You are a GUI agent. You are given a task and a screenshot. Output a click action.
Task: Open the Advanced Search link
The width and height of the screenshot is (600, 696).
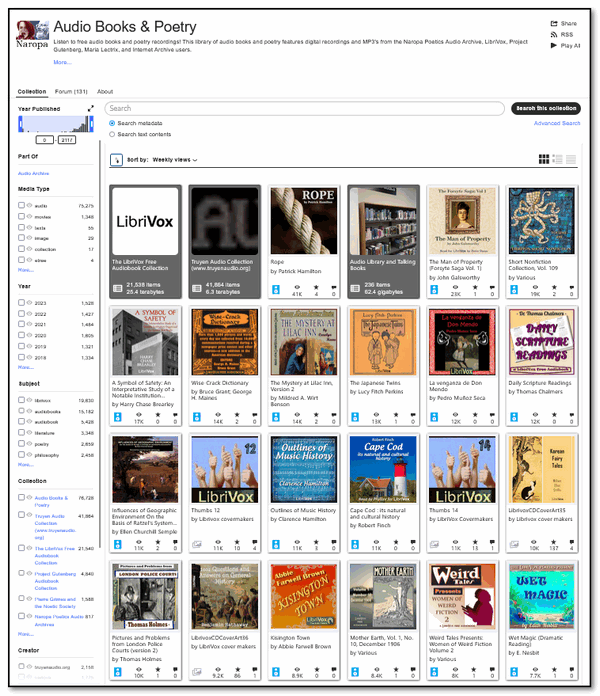pos(557,123)
